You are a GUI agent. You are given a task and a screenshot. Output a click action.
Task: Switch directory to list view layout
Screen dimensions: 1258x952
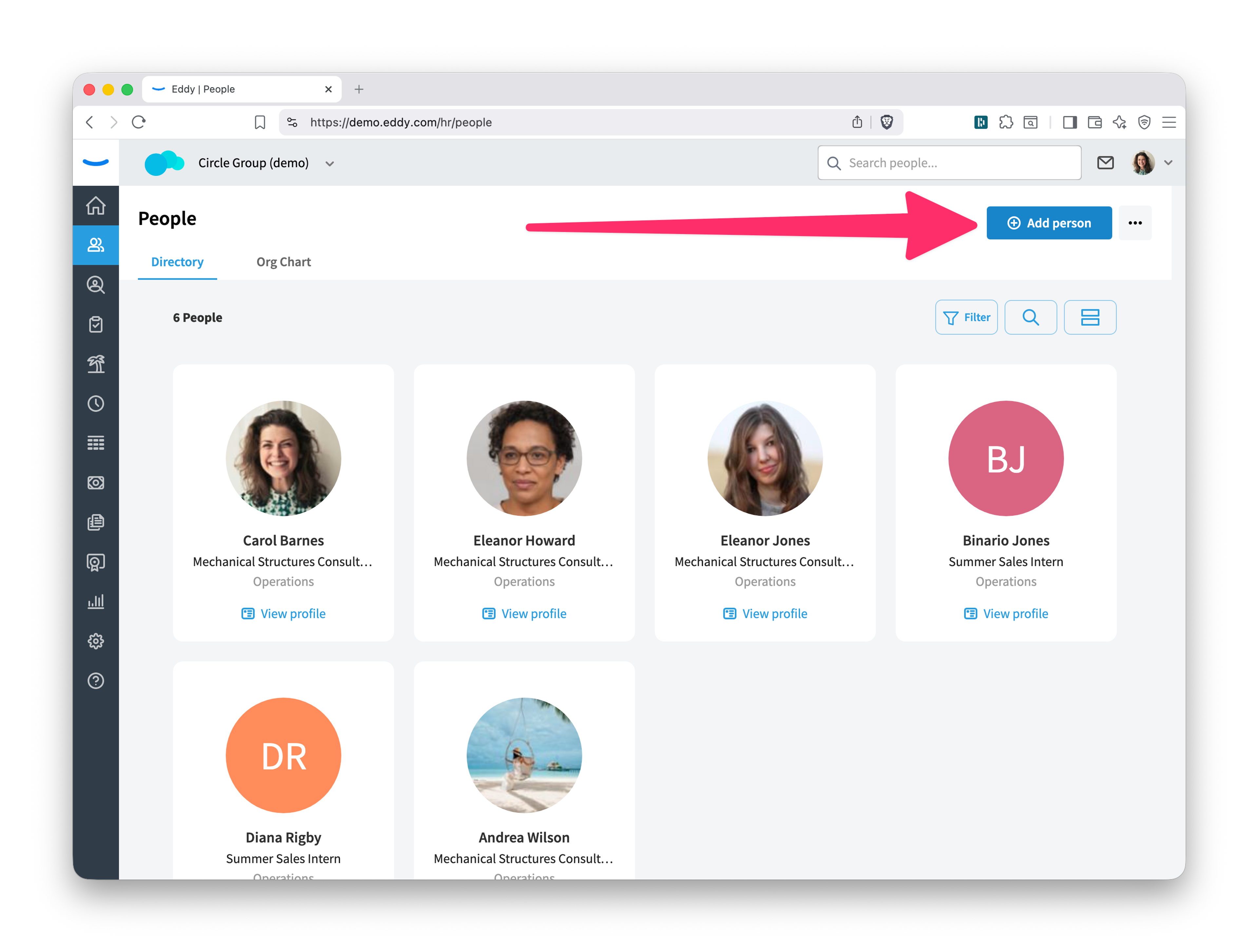tap(1090, 317)
